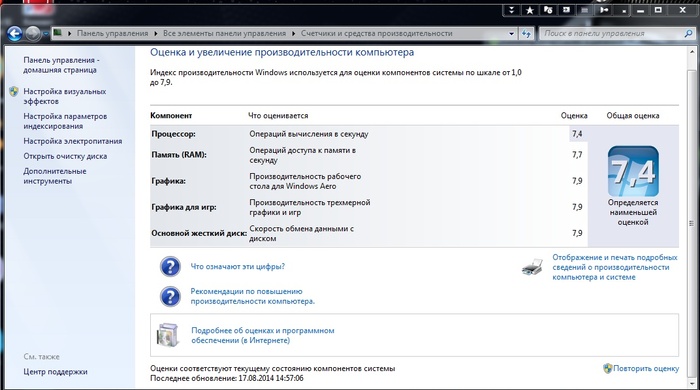
Task: Click the horizontal lines title bar button
Action: (584, 10)
